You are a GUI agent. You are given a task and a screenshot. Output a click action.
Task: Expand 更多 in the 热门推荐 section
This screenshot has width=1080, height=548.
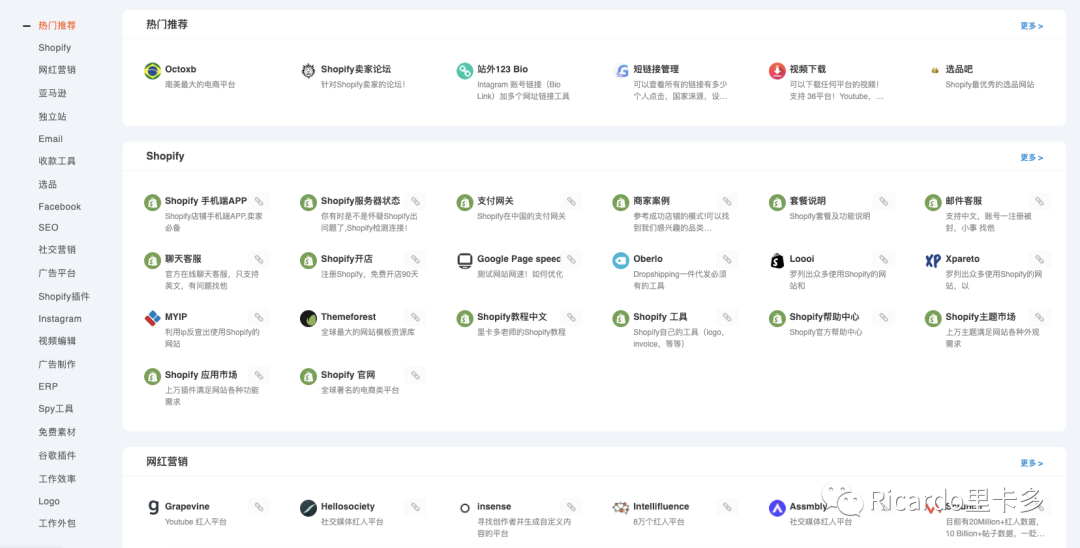tap(1031, 26)
